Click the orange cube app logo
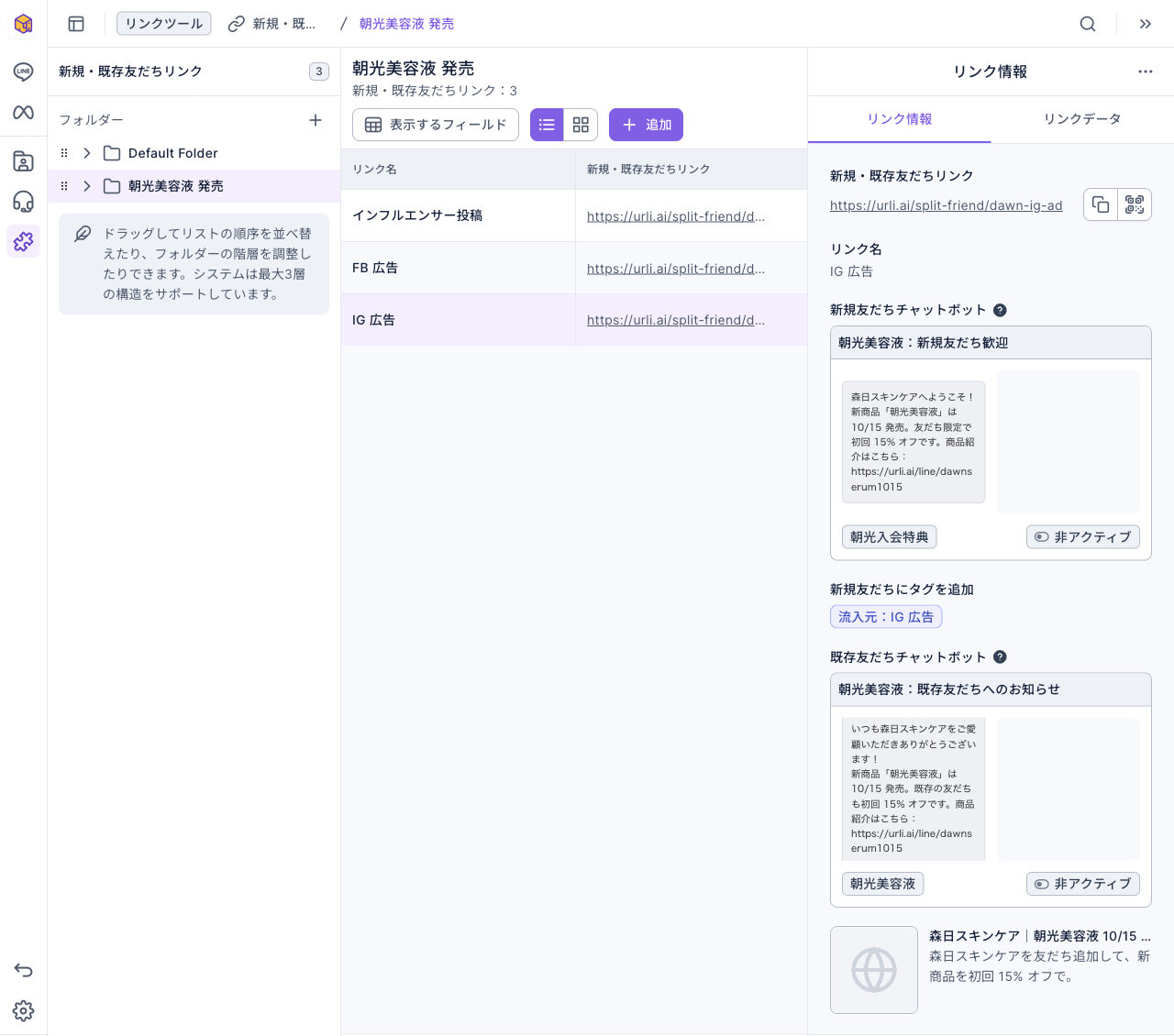This screenshot has height=1036, width=1174. [x=23, y=23]
